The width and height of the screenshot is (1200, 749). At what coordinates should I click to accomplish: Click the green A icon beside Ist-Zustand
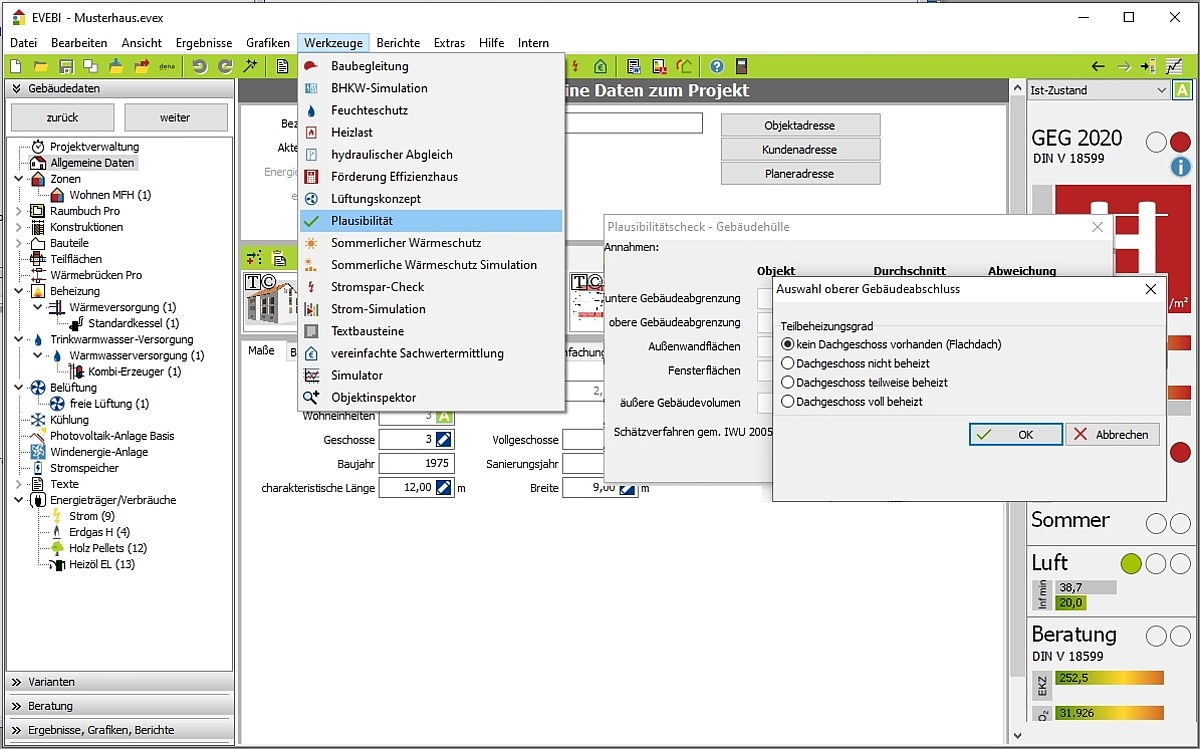(x=1183, y=90)
